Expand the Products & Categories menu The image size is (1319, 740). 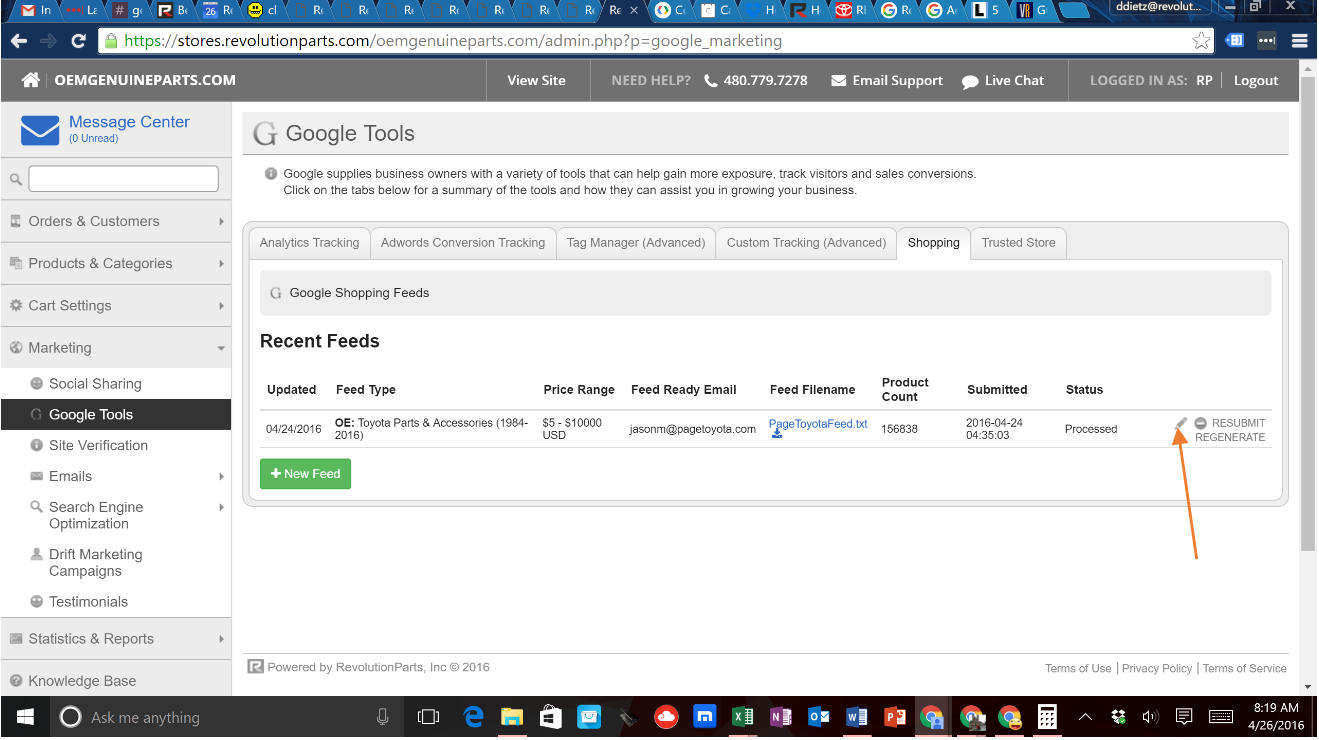coord(116,263)
